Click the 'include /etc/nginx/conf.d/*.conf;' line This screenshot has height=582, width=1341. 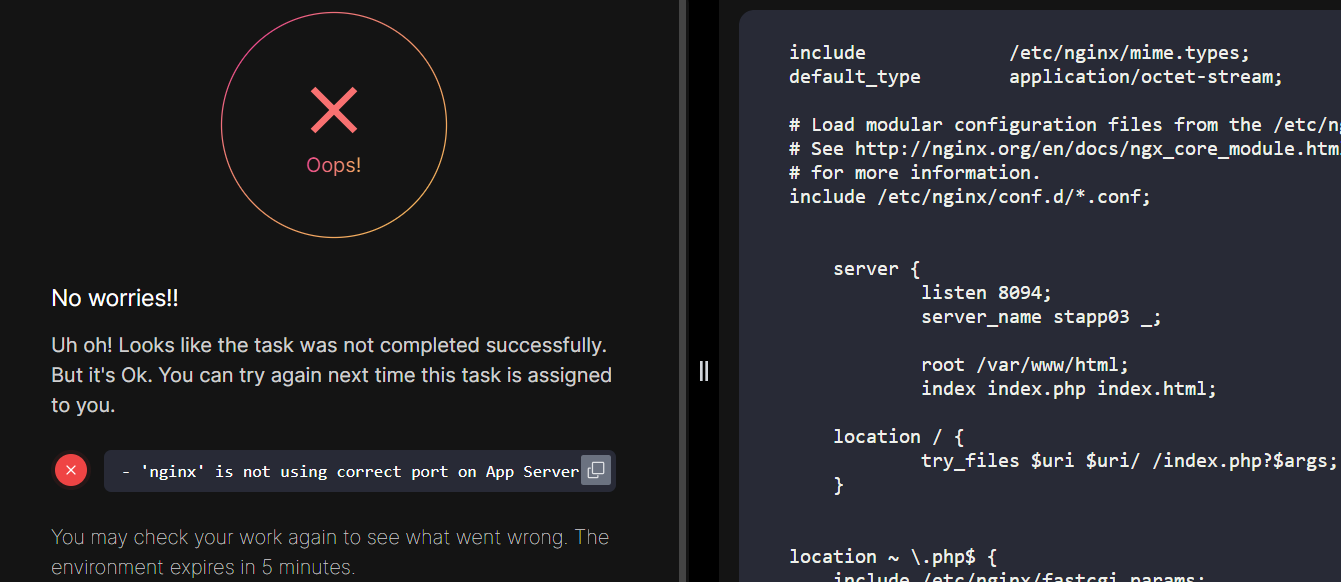point(970,197)
